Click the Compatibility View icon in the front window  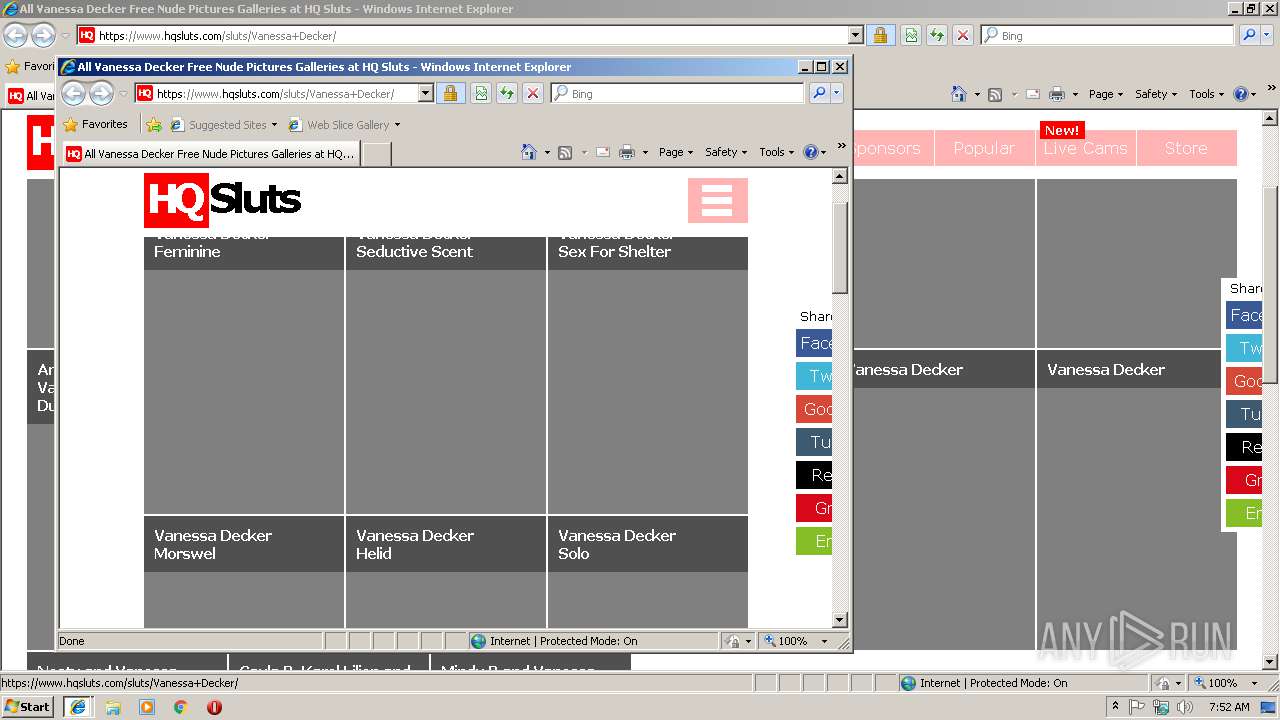pos(481,93)
